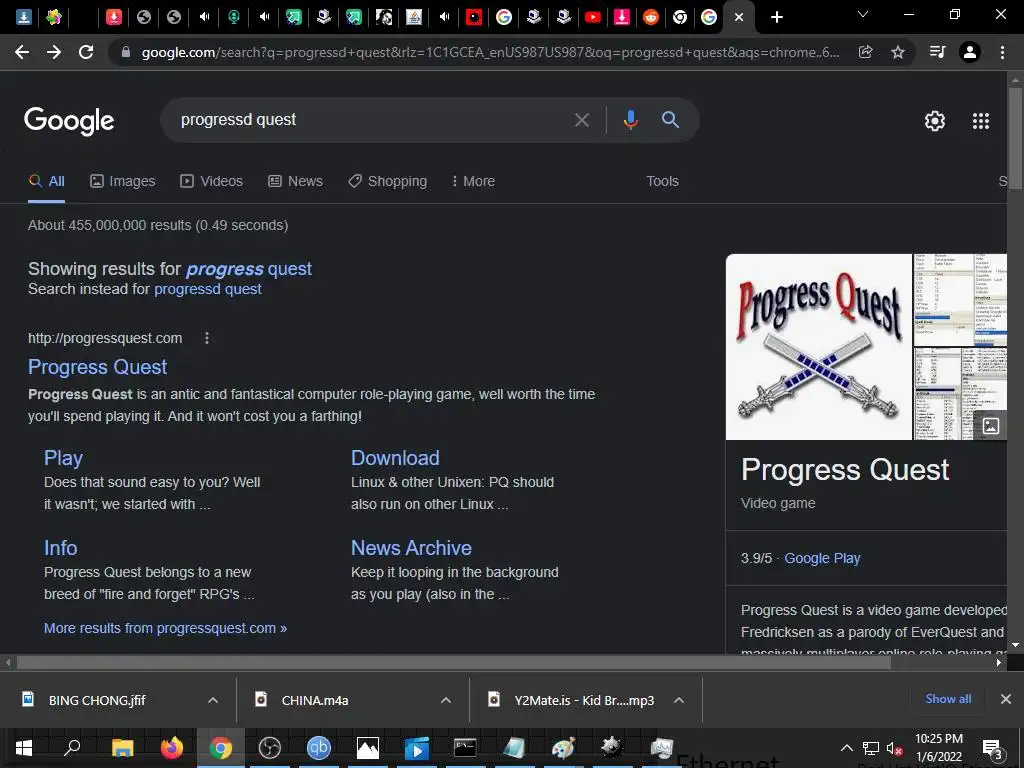
Task: Switch to News results
Action: (295, 182)
